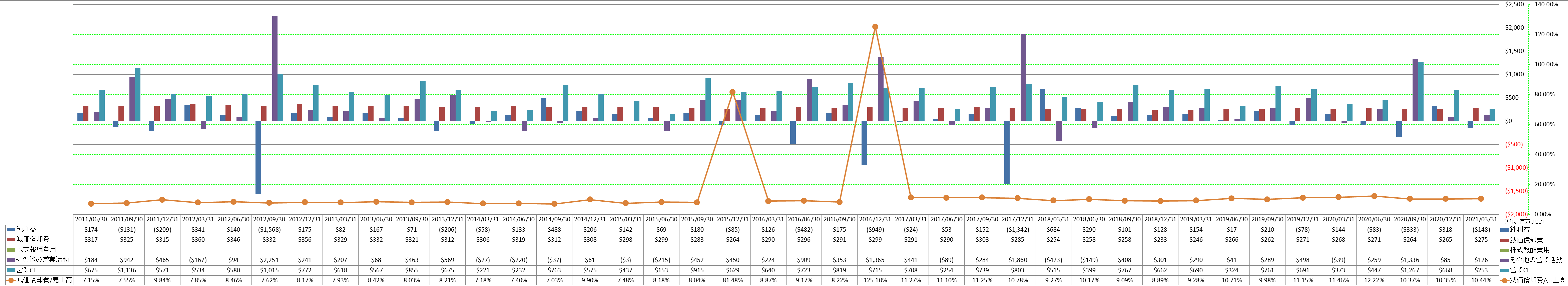Screen dimensions: 1568x286
Task: Click red 減価償却費 swatch in table row header
Action: coord(10,240)
